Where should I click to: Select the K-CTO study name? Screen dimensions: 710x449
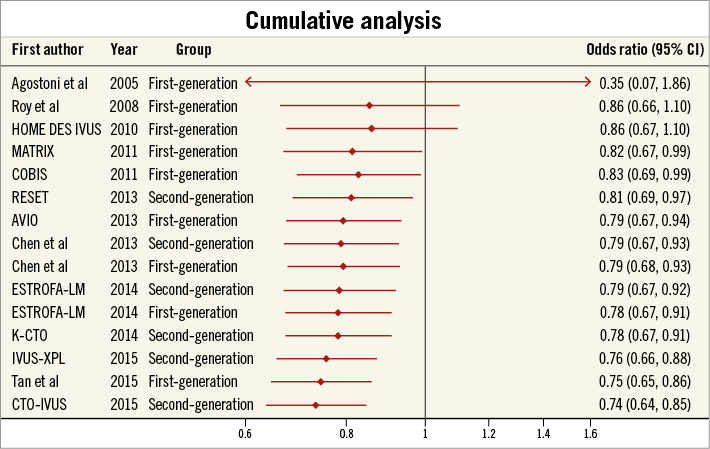[x=31, y=336]
